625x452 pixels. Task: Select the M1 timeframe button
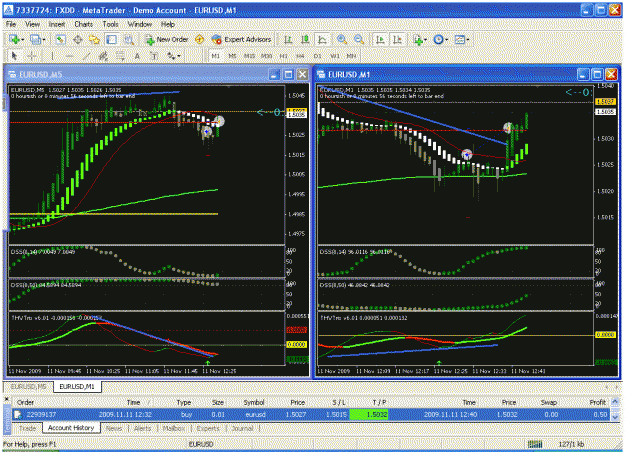click(216, 56)
